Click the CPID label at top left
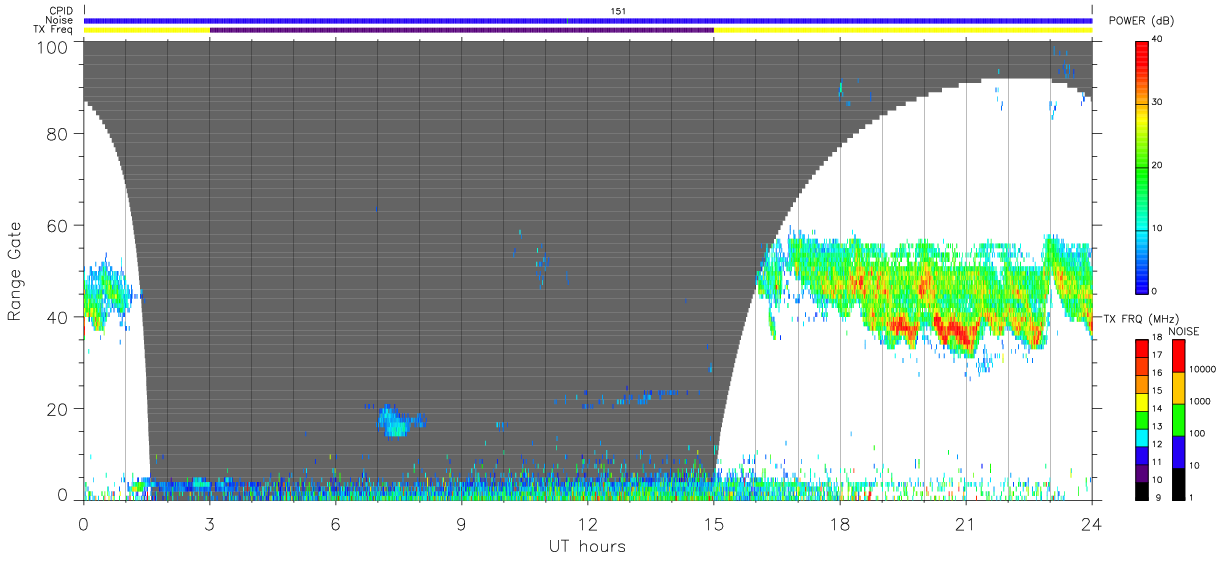Screen dimensions: 1228x567 tap(61, 11)
